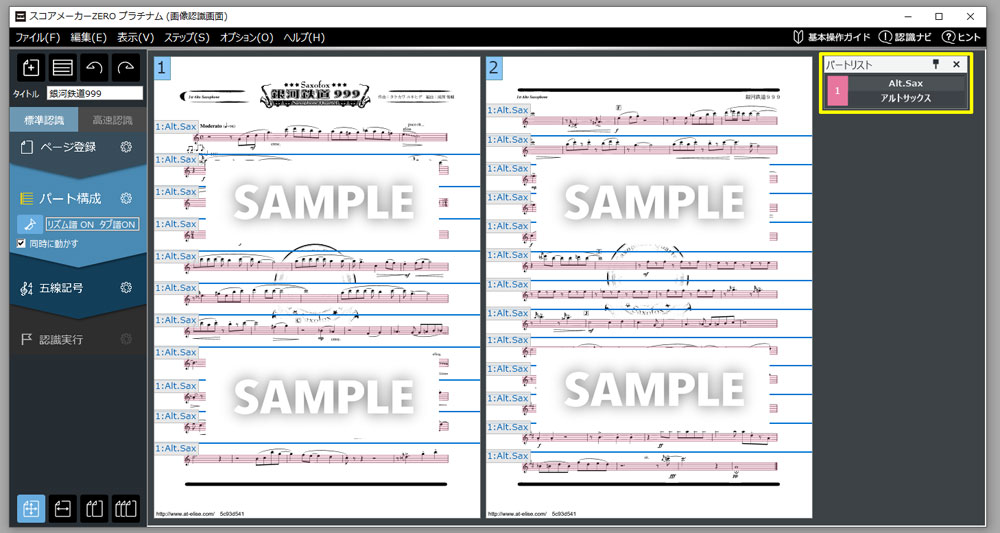Open 認識ナビ navigation help
The height and width of the screenshot is (533, 1000).
pyautogui.click(x=905, y=37)
